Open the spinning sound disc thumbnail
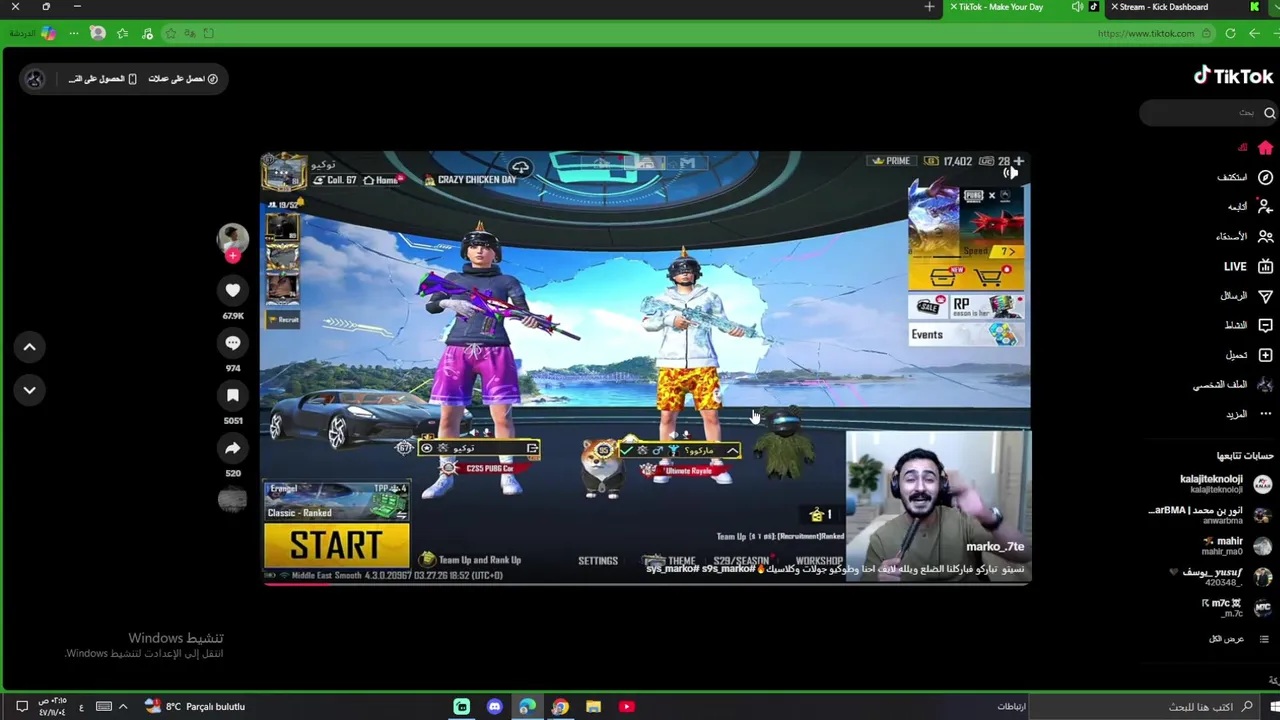Viewport: 1280px width, 720px height. coord(232,500)
